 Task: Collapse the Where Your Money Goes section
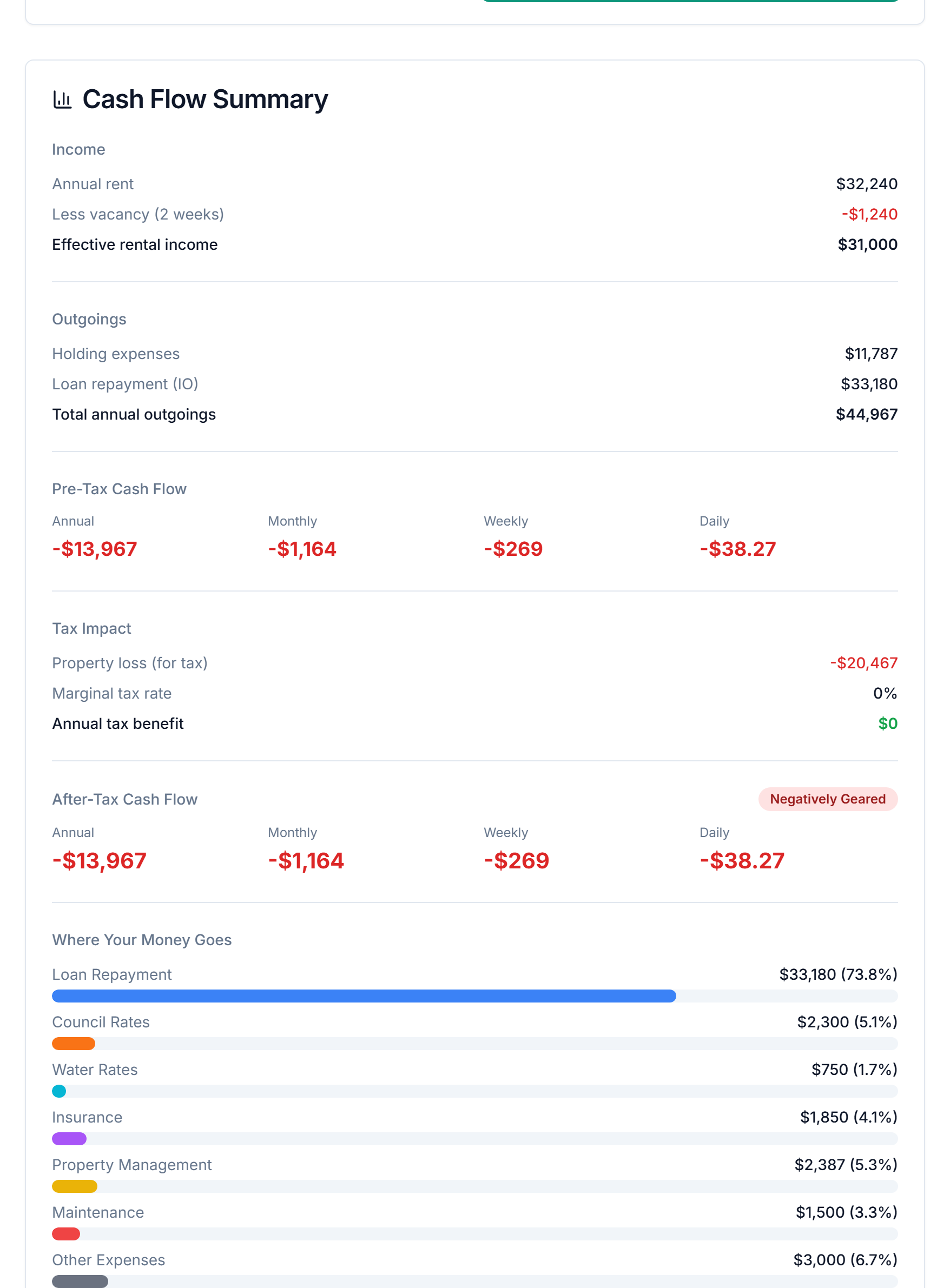click(141, 940)
